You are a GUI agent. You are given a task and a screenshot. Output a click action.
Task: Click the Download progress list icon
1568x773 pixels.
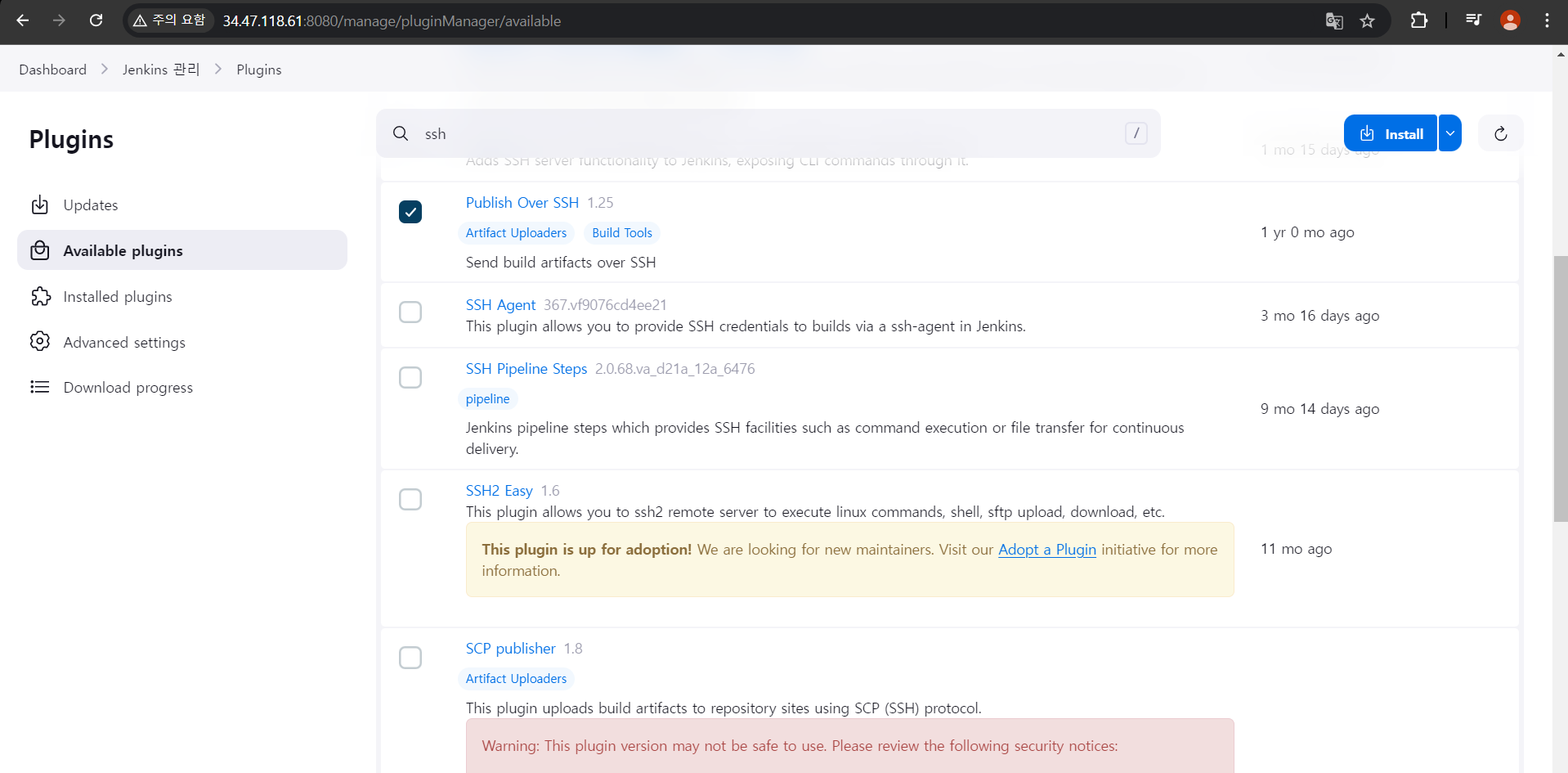(40, 387)
